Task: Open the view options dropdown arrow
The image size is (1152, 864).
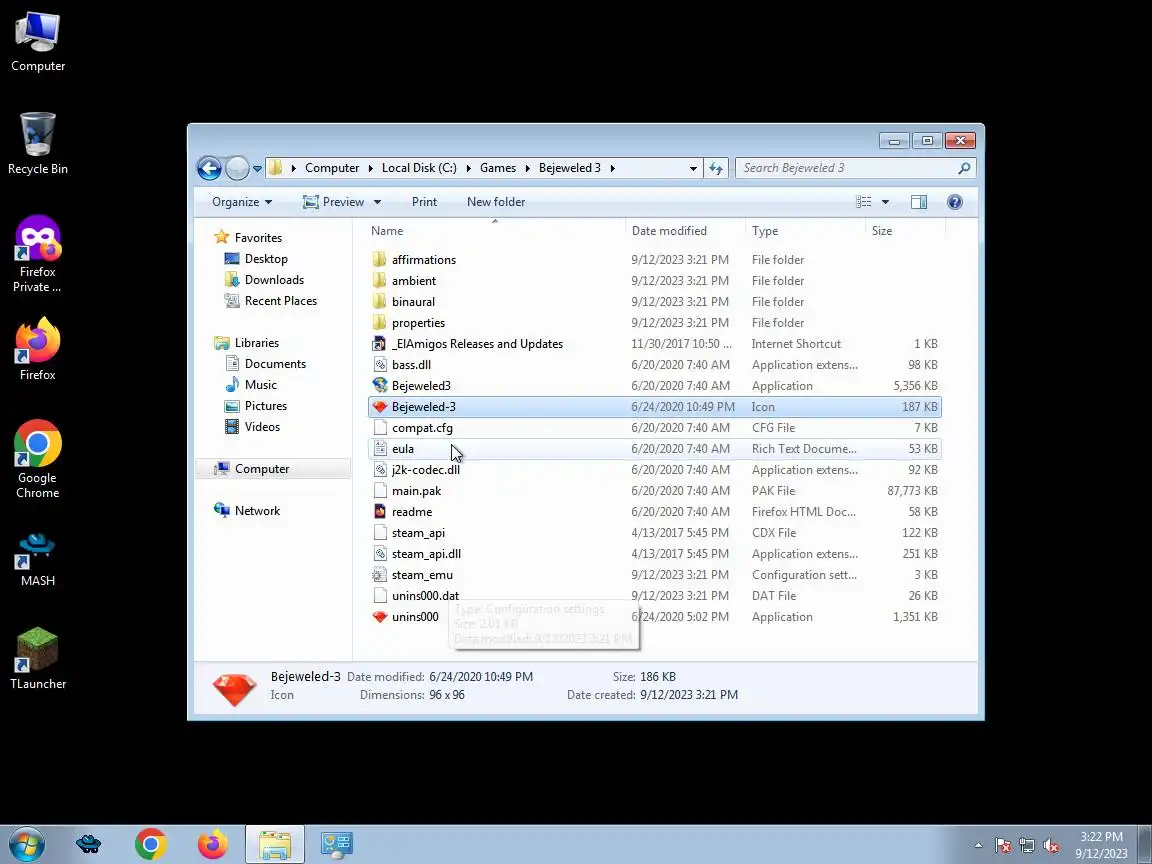Action: [x=885, y=202]
